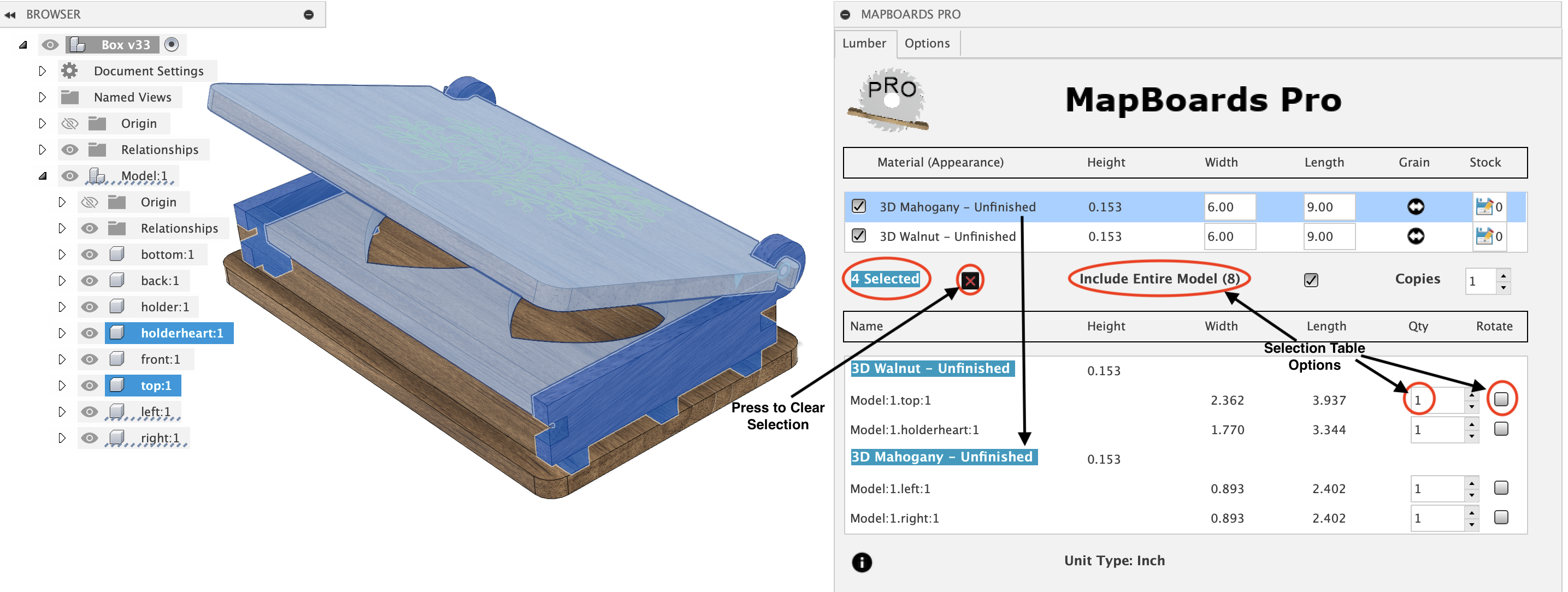The image size is (1568, 592).
Task: Increase Copies value with up stepper arrow
Action: pos(1504,275)
